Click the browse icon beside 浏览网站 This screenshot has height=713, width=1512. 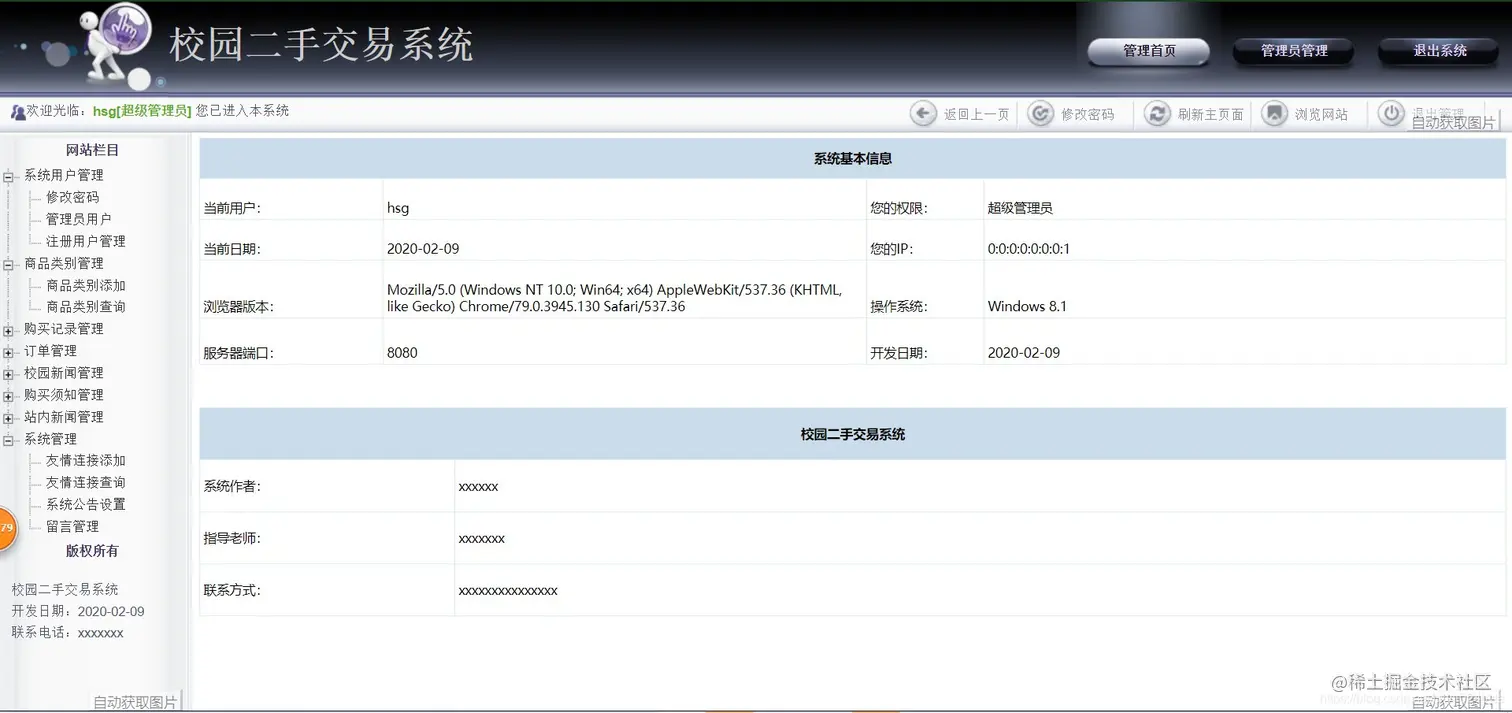pos(1274,114)
